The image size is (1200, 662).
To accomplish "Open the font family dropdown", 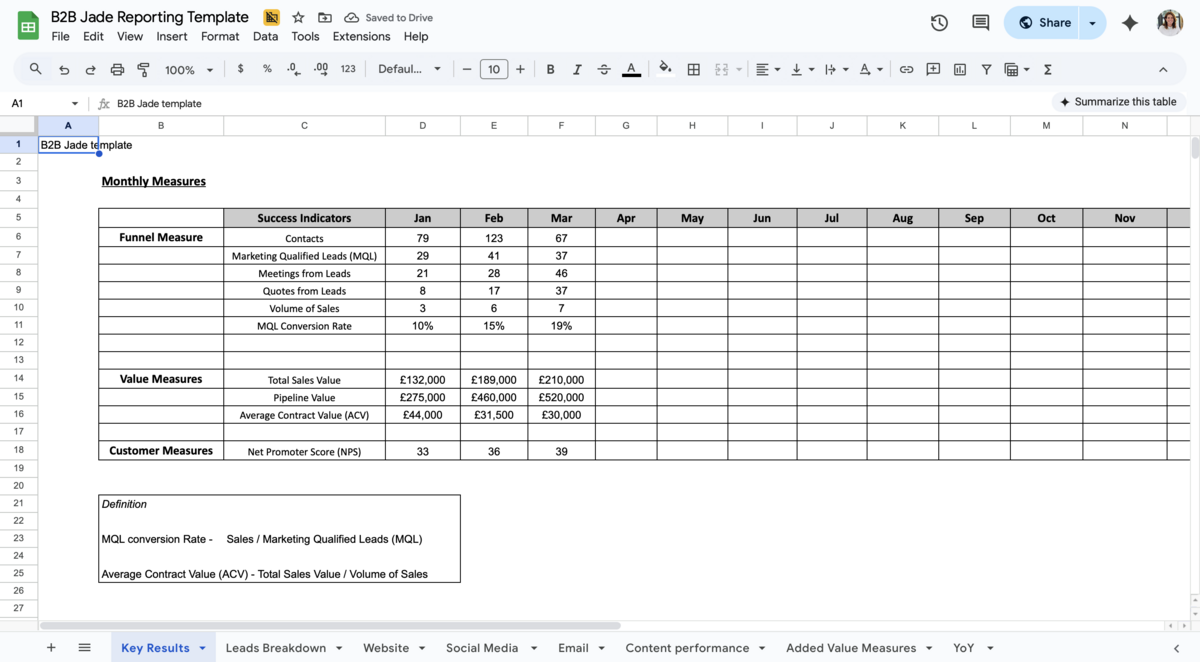I will click(409, 69).
